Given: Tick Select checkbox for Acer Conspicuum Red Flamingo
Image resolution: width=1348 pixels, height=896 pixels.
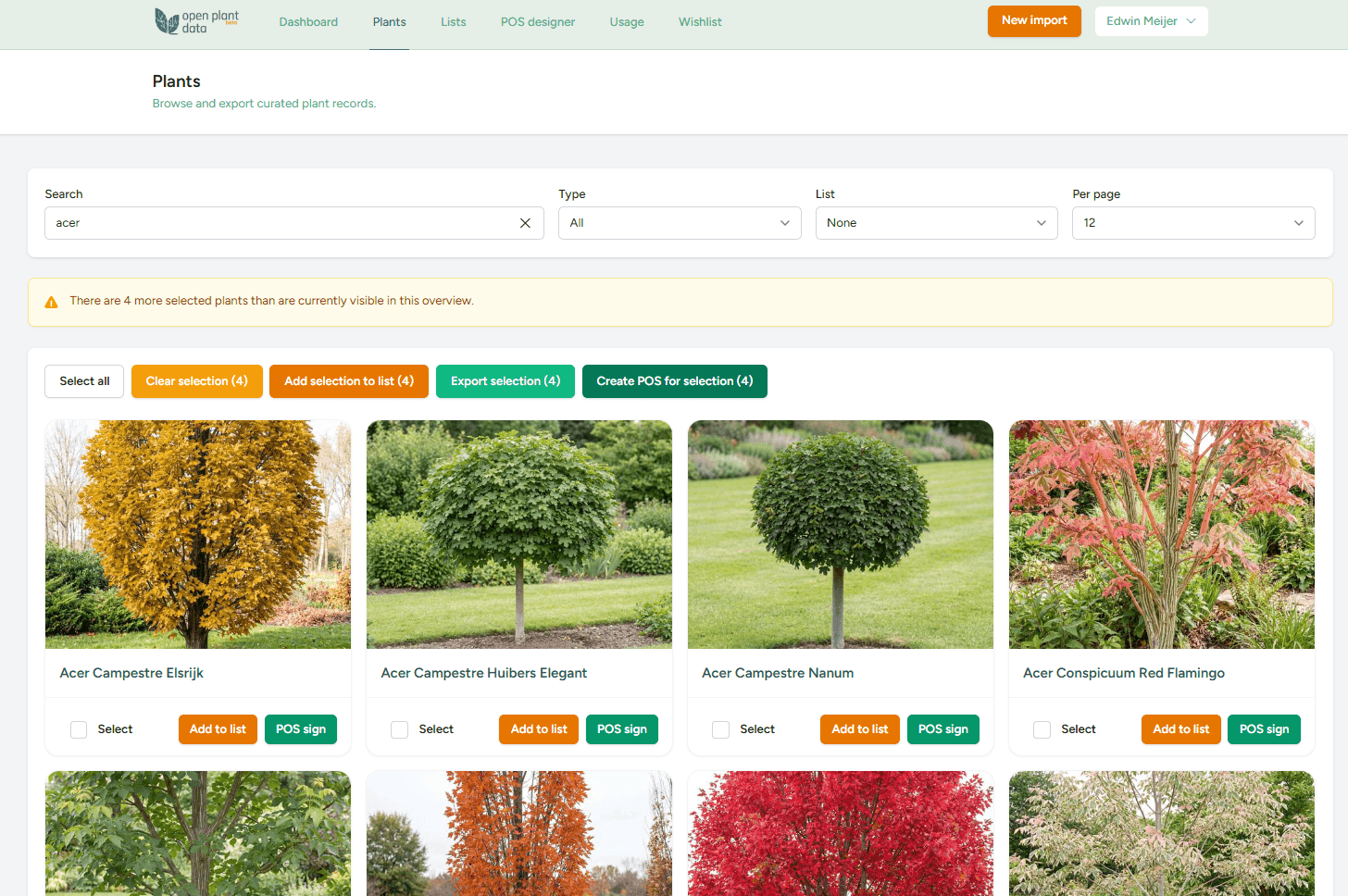Looking at the screenshot, I should point(1042,729).
